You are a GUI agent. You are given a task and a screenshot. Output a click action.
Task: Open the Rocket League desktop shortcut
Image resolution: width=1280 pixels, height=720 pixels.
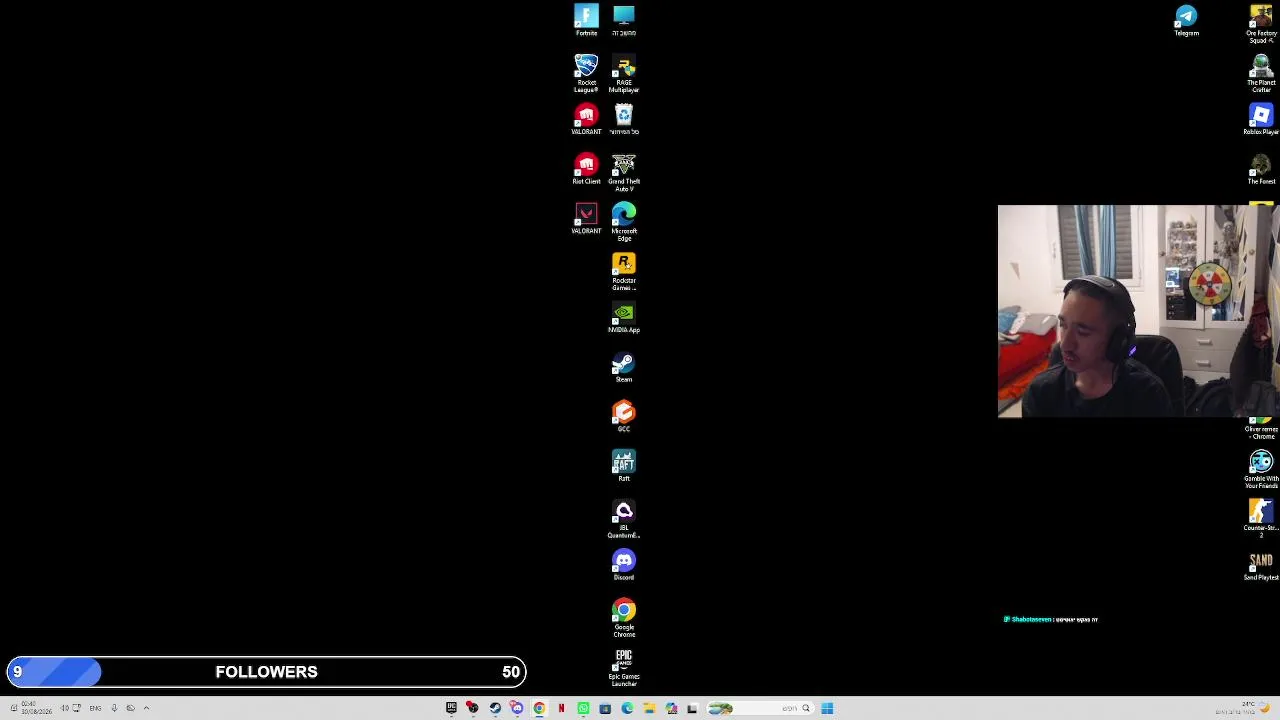pos(586,74)
